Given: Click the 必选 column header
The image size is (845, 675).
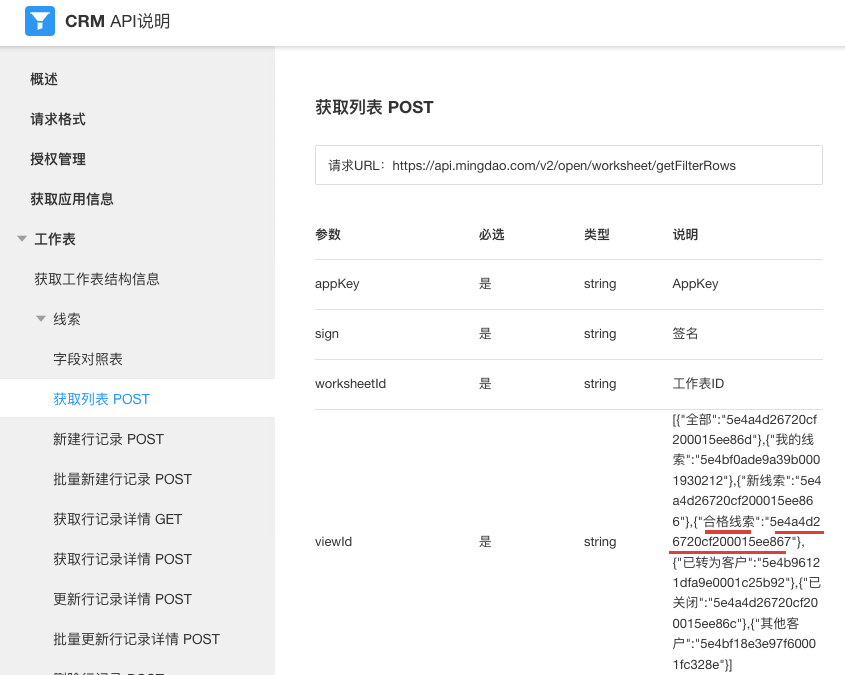Looking at the screenshot, I should point(491,234).
